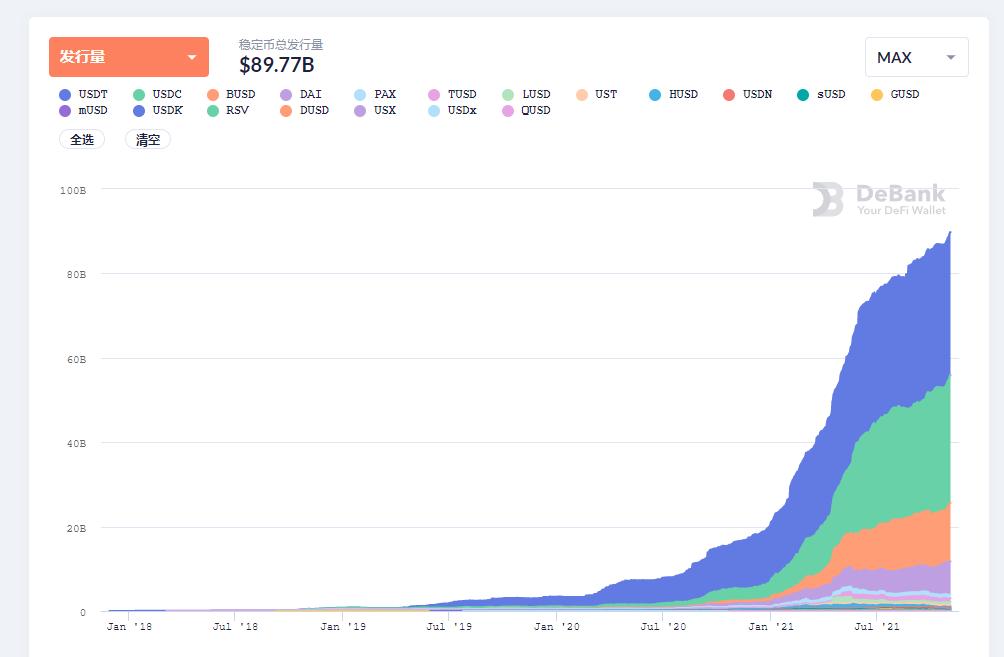Click the BUSD orange legend dot
Viewport: 1004px width, 657px height.
(213, 95)
